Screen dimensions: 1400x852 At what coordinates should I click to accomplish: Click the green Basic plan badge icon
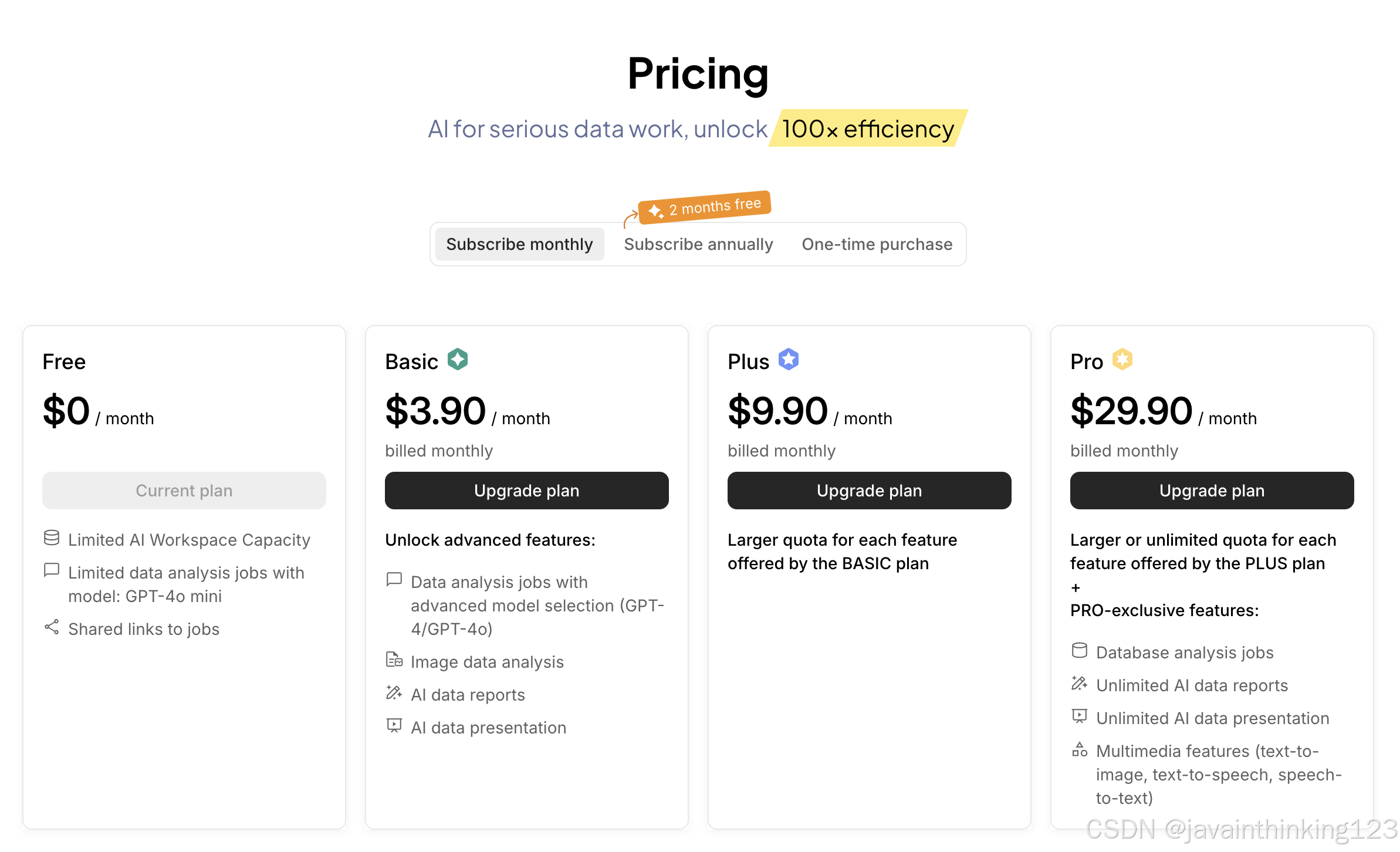[457, 360]
